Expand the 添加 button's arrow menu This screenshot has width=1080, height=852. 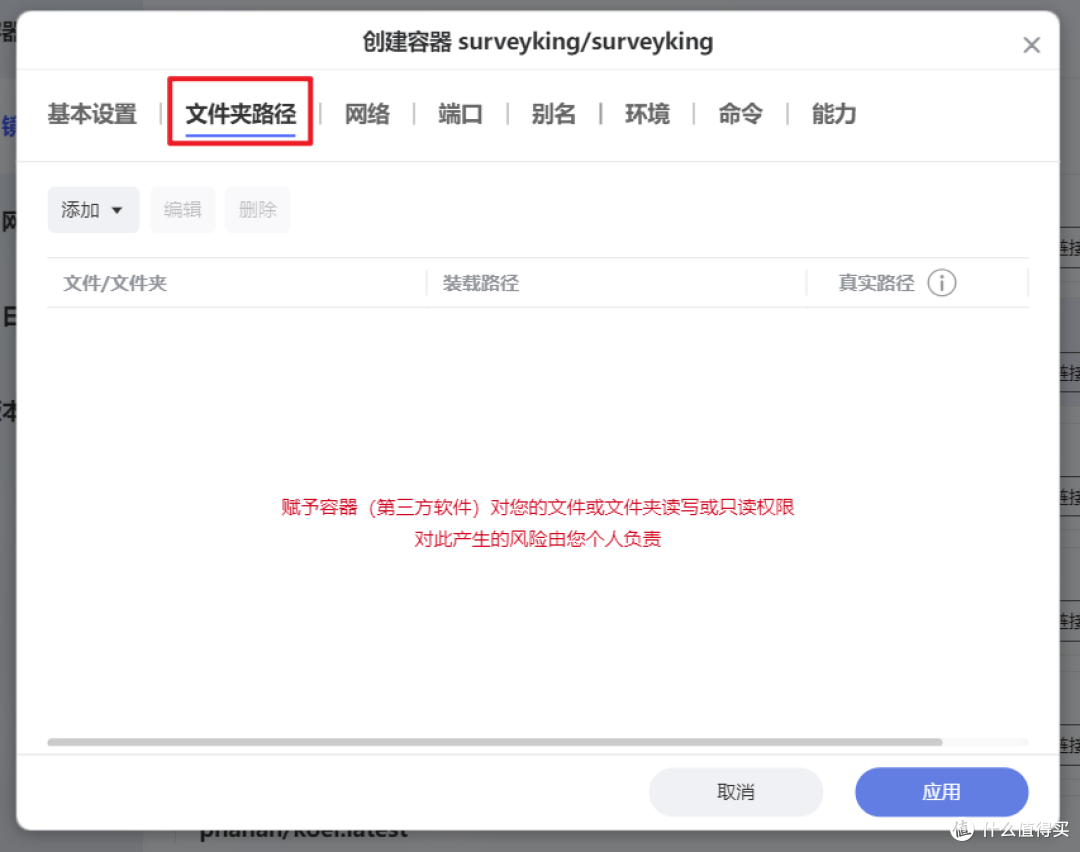click(x=118, y=209)
